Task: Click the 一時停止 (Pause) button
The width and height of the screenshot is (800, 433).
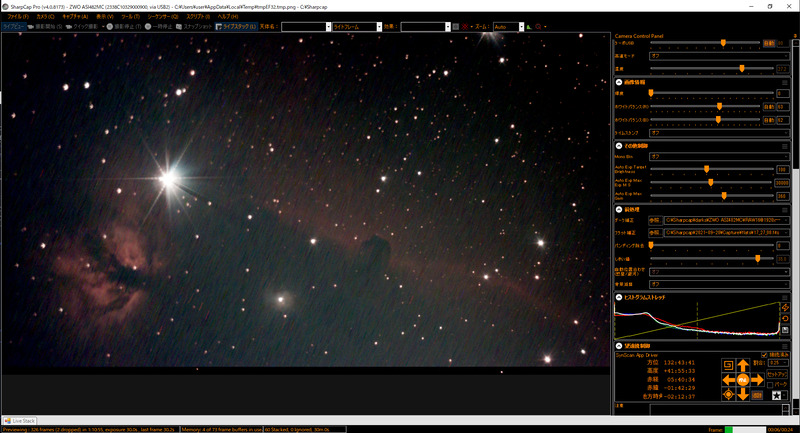Action: (159, 27)
